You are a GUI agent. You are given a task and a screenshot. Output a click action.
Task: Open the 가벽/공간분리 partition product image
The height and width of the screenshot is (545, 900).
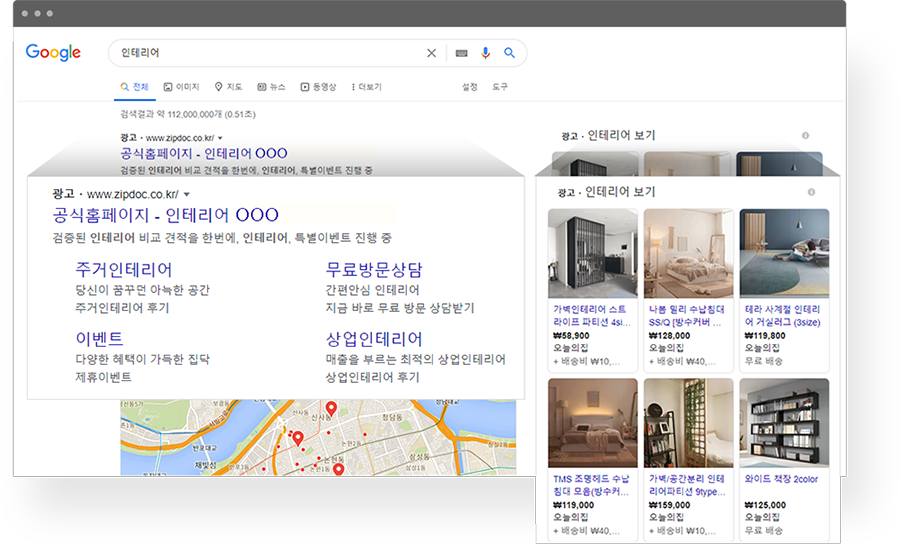coord(688,423)
